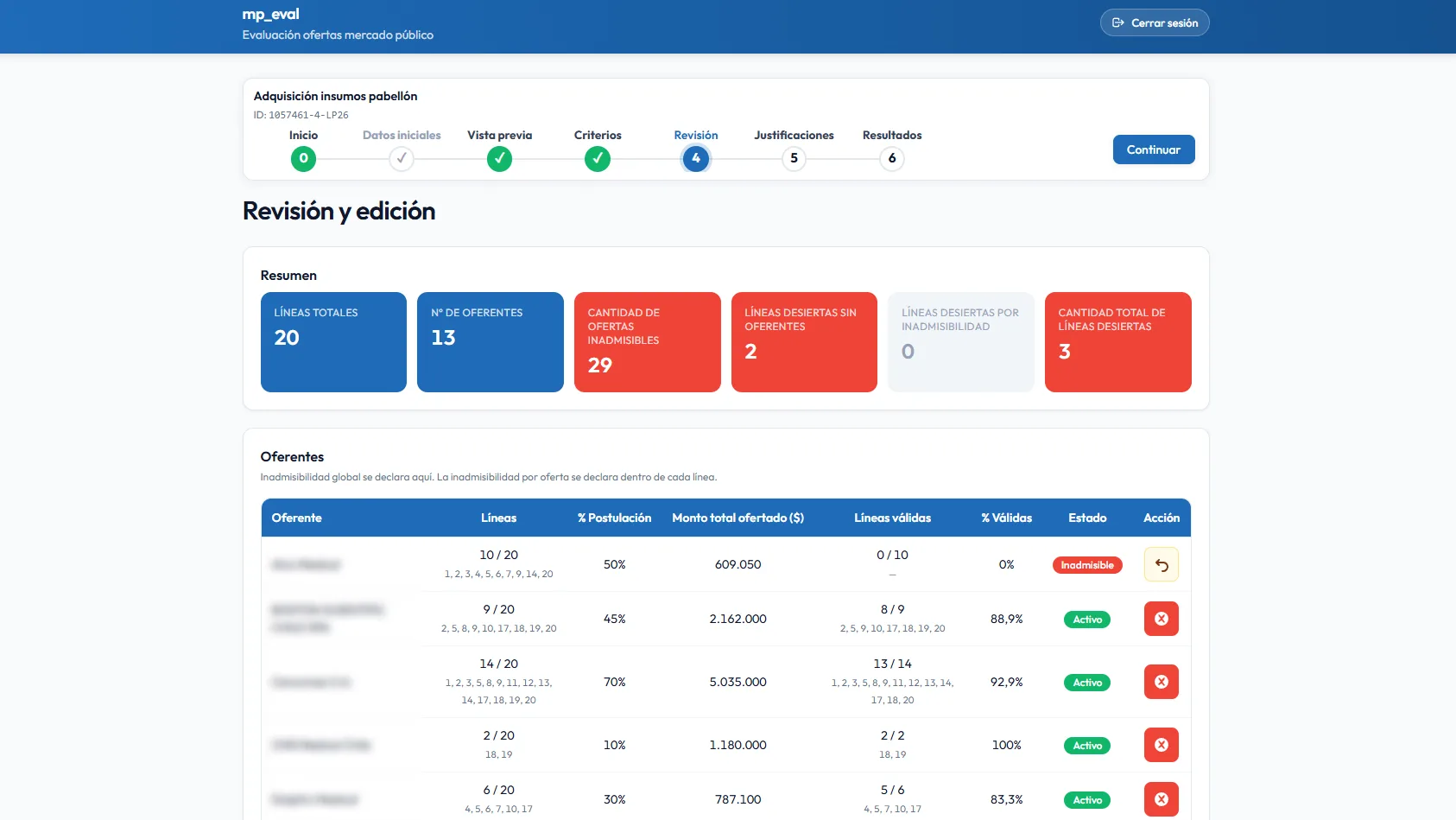Viewport: 1456px width, 820px height.
Task: Click the green checkmark on Vista previa step
Action: (499, 158)
